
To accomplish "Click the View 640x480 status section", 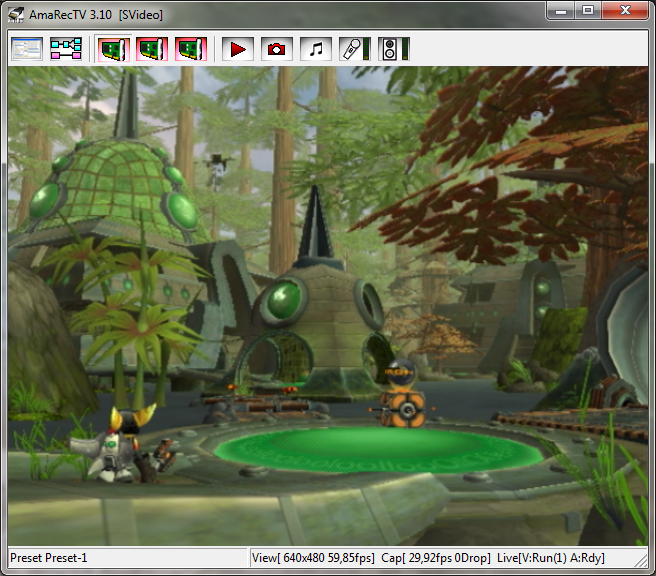I will [313, 558].
